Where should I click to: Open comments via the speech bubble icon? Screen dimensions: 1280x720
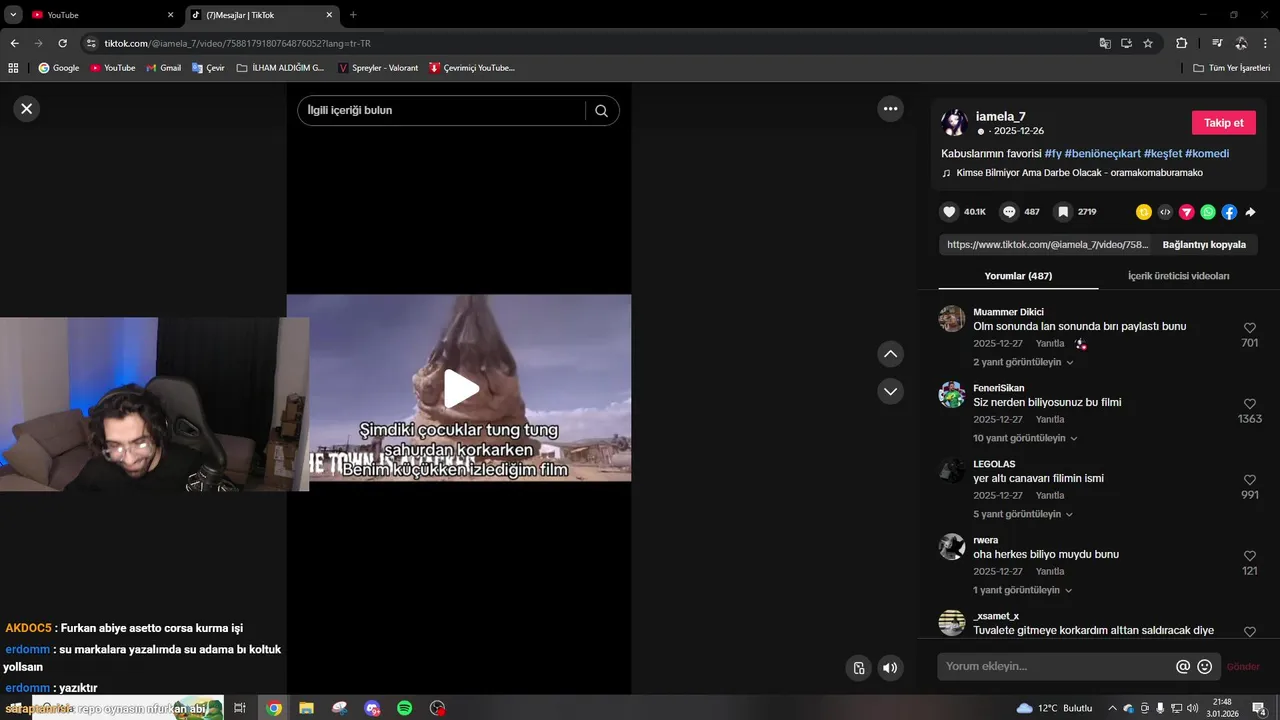[1009, 212]
